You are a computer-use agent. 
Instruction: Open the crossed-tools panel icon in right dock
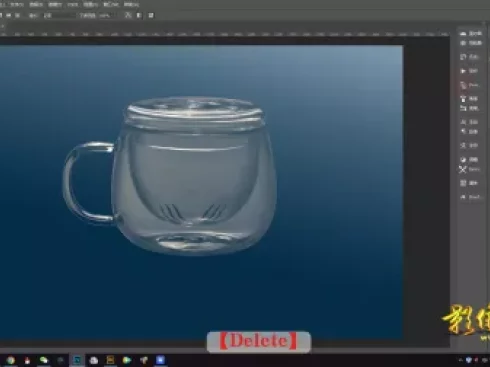coord(463,170)
